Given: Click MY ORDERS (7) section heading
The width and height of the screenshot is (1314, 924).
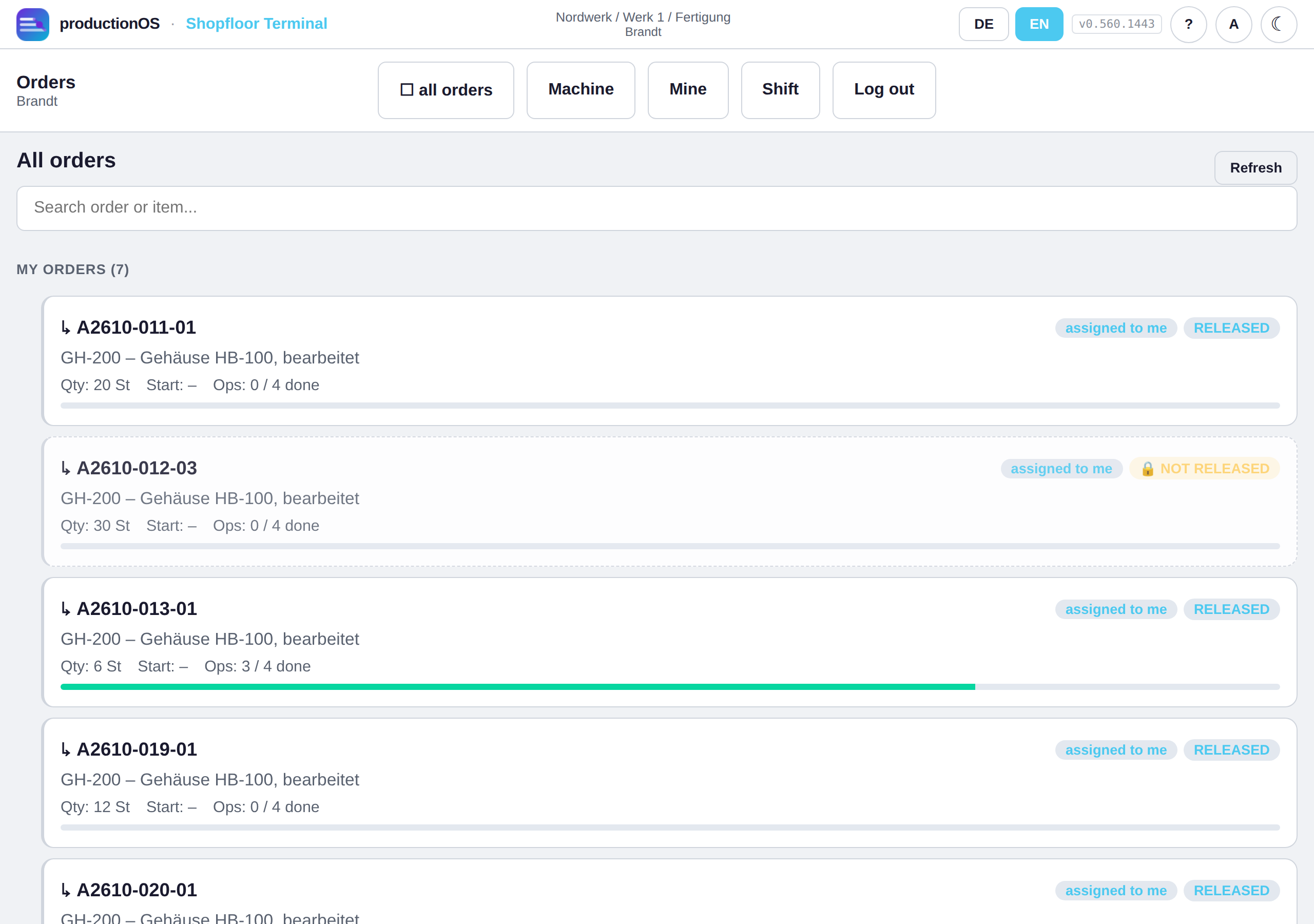Looking at the screenshot, I should (73, 269).
